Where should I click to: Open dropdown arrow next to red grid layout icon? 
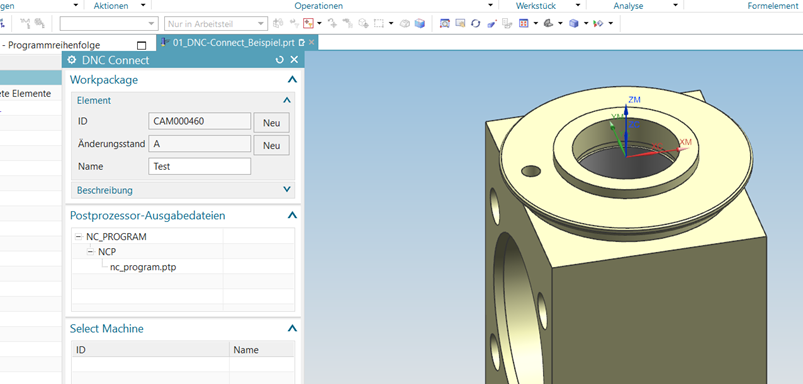pyautogui.click(x=536, y=23)
